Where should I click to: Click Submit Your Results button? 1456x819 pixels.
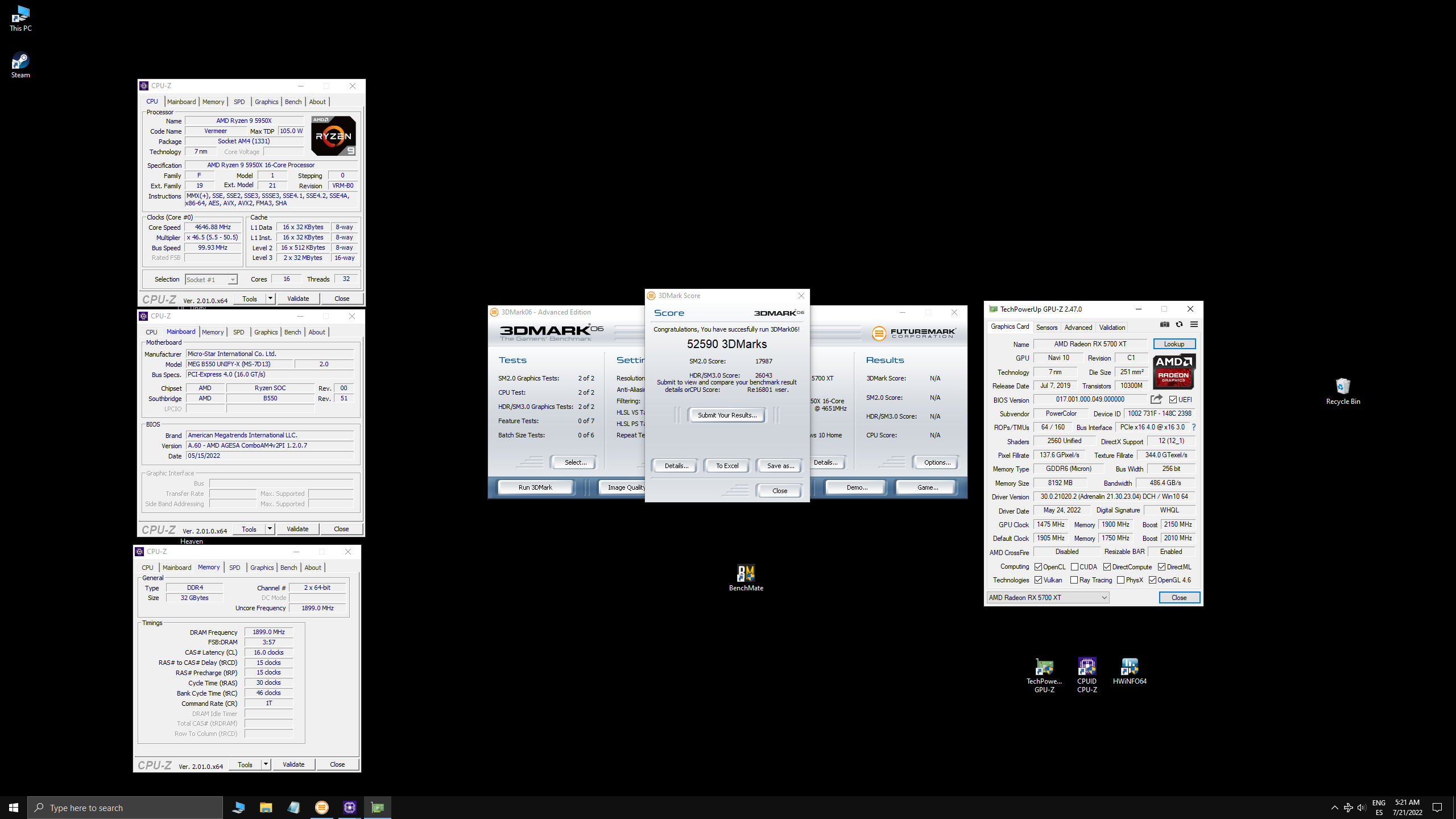[x=727, y=415]
